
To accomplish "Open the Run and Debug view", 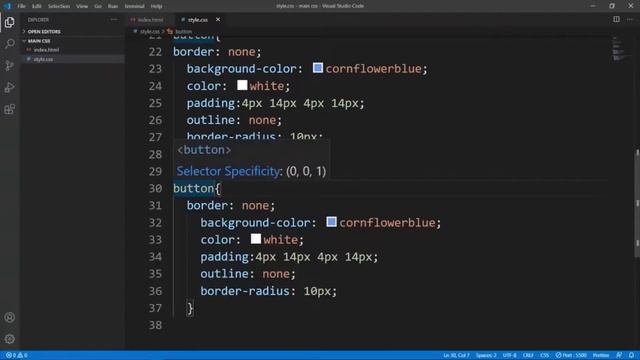I will coord(9,87).
